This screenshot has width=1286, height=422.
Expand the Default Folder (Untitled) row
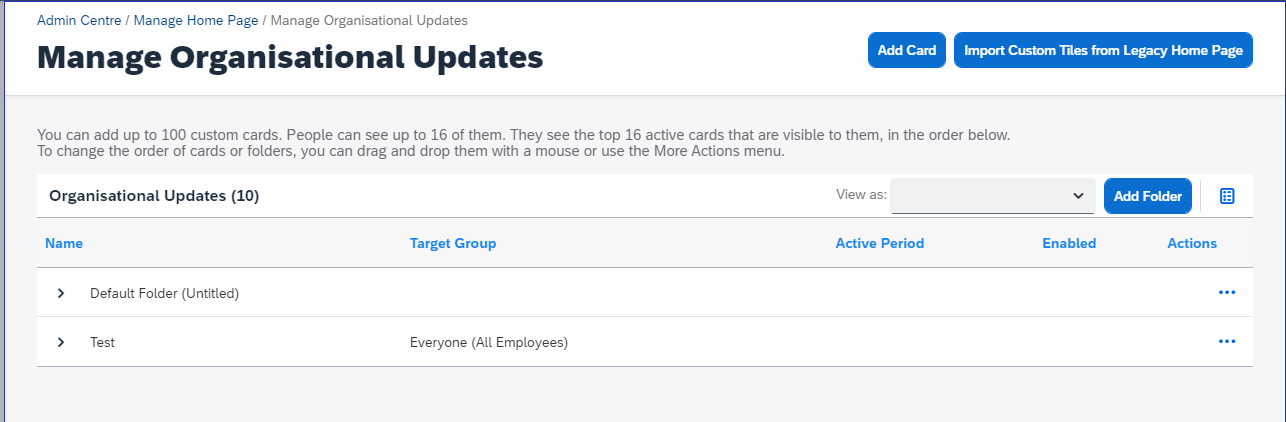pos(61,293)
